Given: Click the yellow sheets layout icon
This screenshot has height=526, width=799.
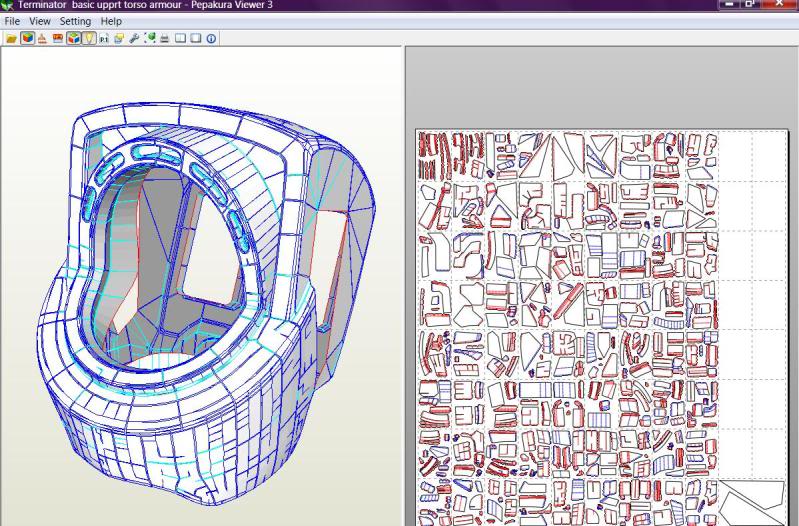Looking at the screenshot, I should click(x=119, y=39).
